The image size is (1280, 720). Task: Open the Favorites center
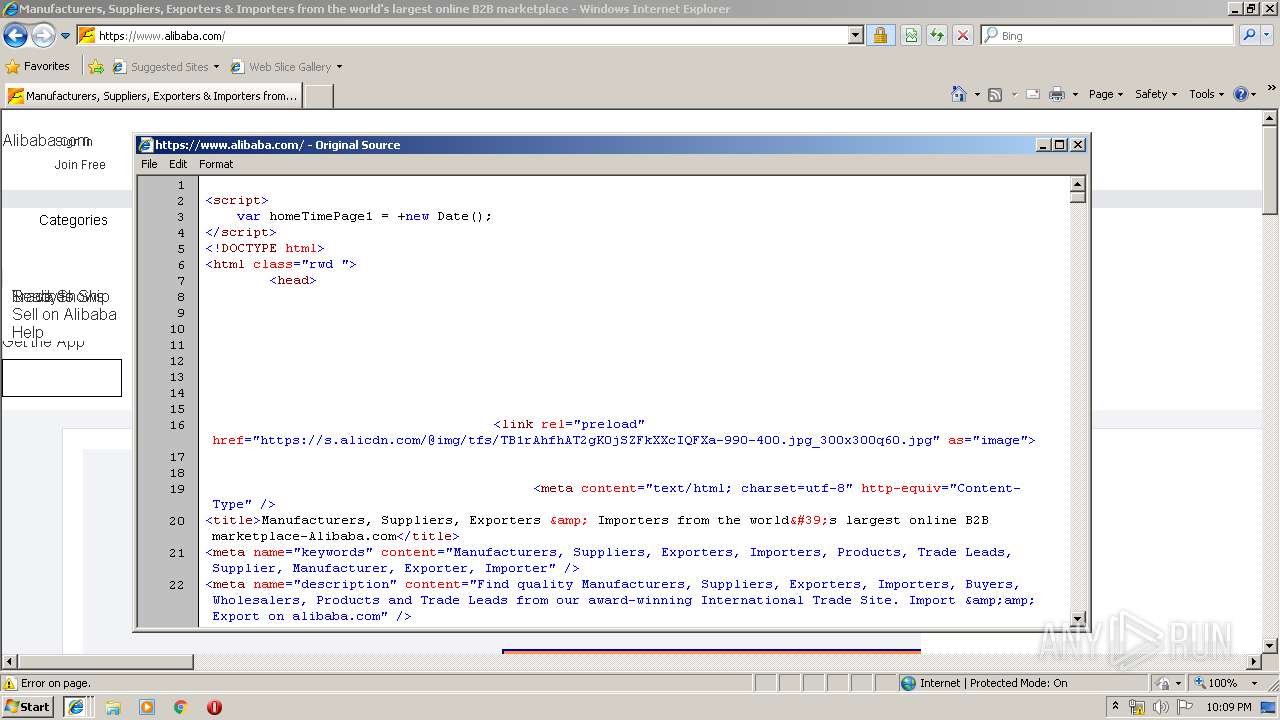point(38,67)
